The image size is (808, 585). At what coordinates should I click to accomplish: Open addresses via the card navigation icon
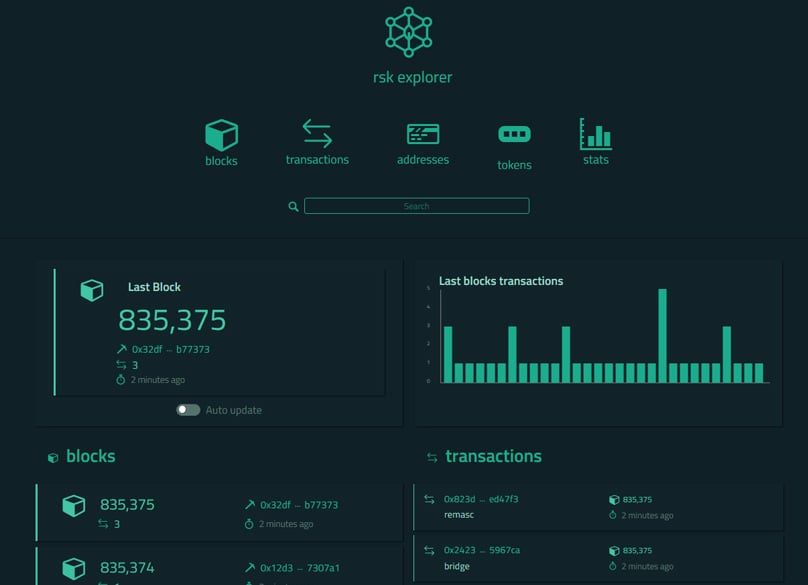[423, 134]
